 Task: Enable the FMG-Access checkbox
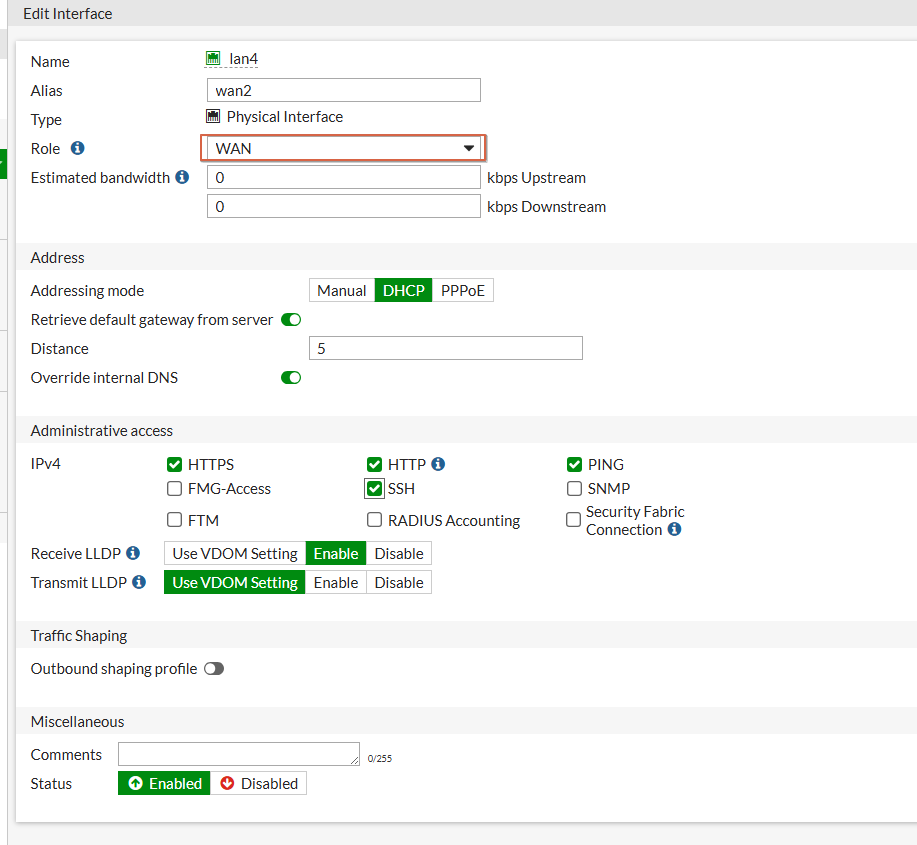pyautogui.click(x=174, y=488)
